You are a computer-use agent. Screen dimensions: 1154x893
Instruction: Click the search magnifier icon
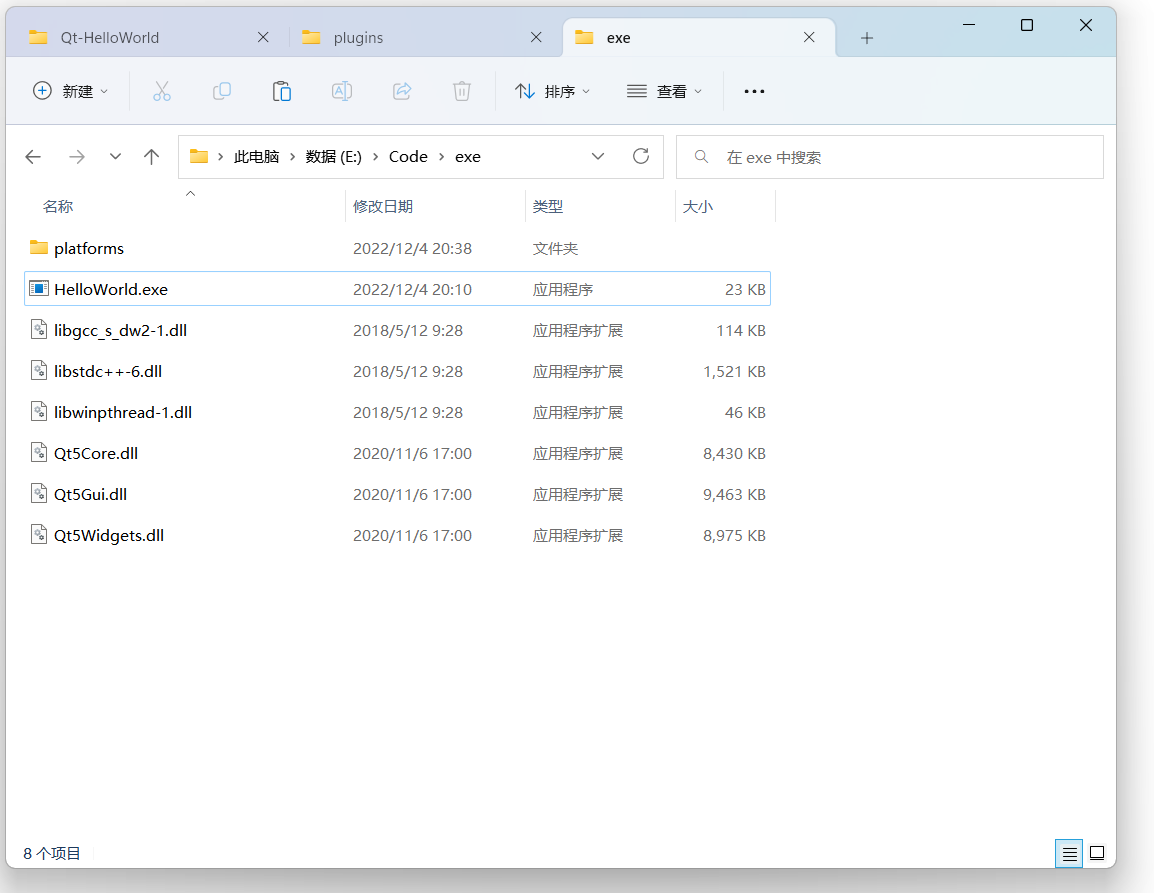(x=701, y=157)
